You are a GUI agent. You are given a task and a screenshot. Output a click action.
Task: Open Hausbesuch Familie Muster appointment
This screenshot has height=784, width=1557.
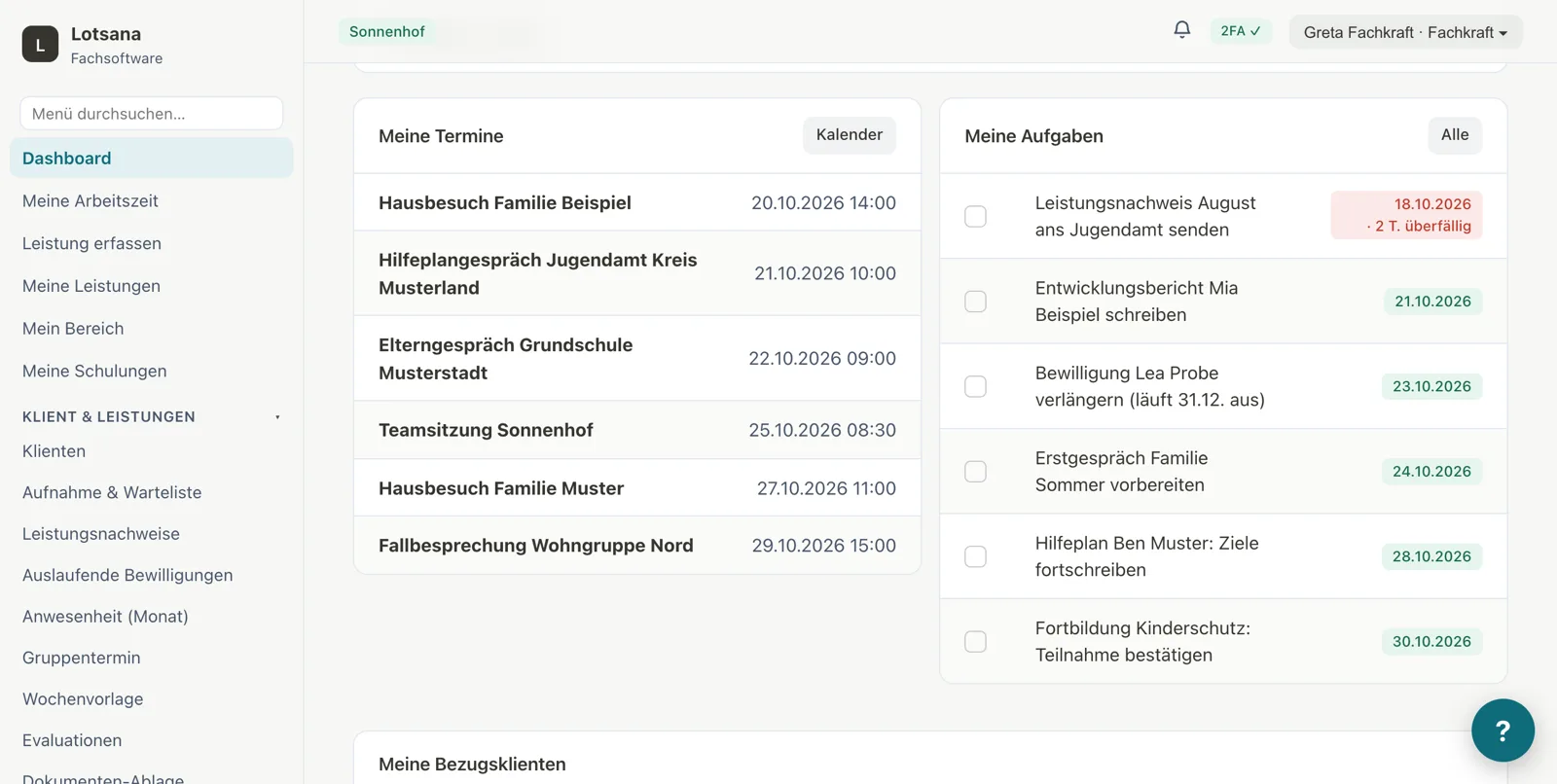pos(637,488)
